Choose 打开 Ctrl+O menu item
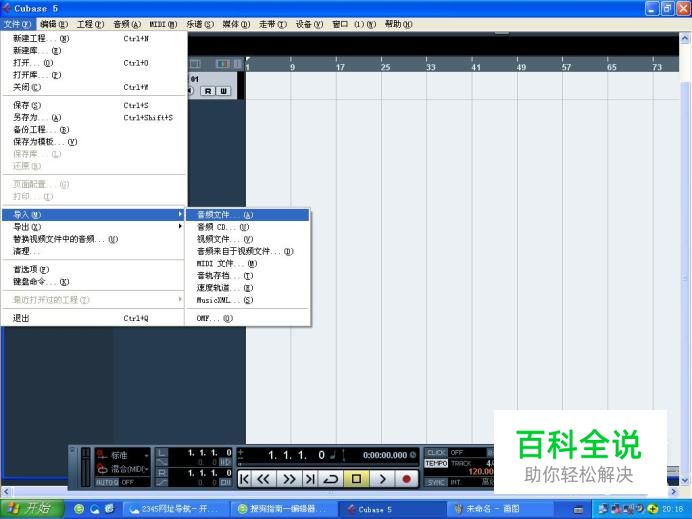The width and height of the screenshot is (692, 519). click(93, 63)
